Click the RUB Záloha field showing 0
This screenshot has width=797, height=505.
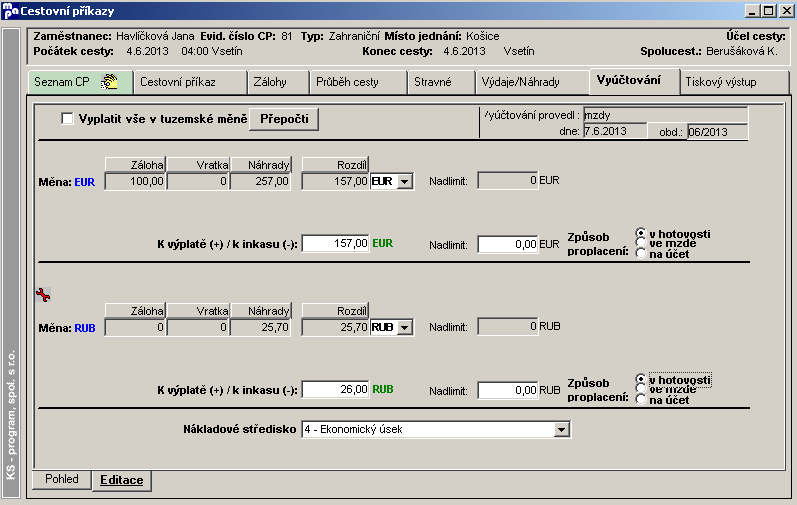(135, 328)
